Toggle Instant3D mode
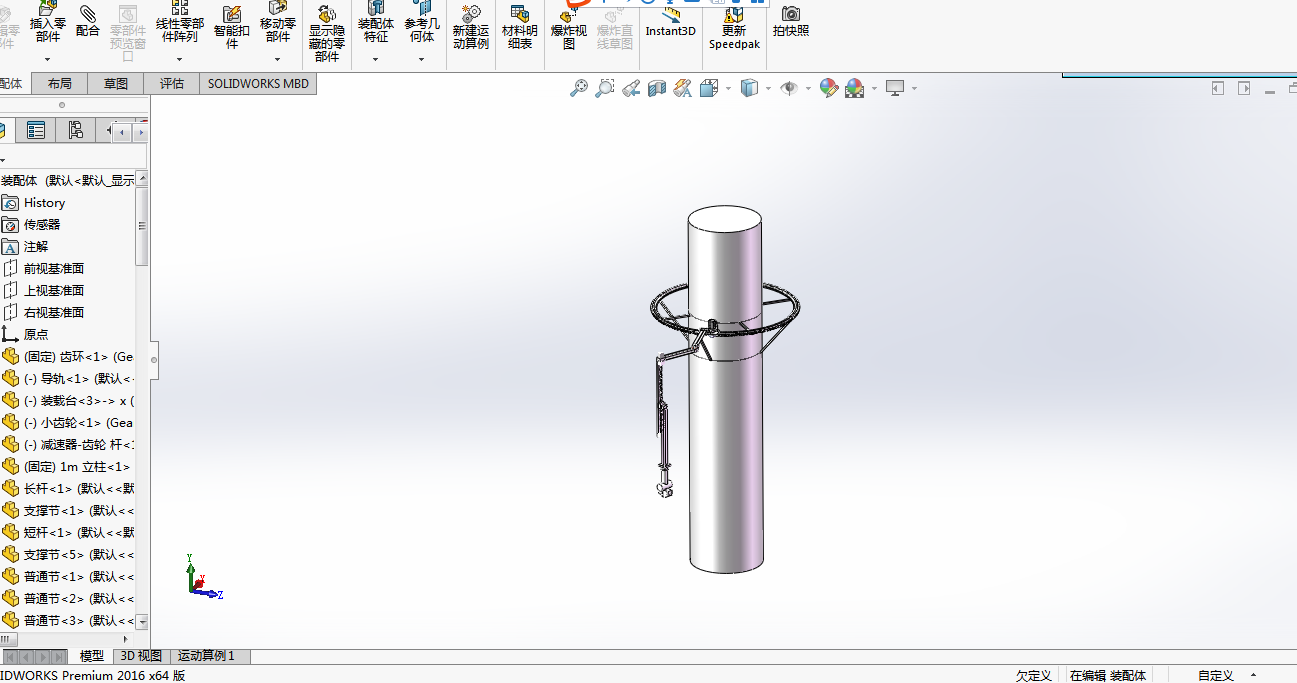This screenshot has width=1297, height=683. [x=670, y=21]
